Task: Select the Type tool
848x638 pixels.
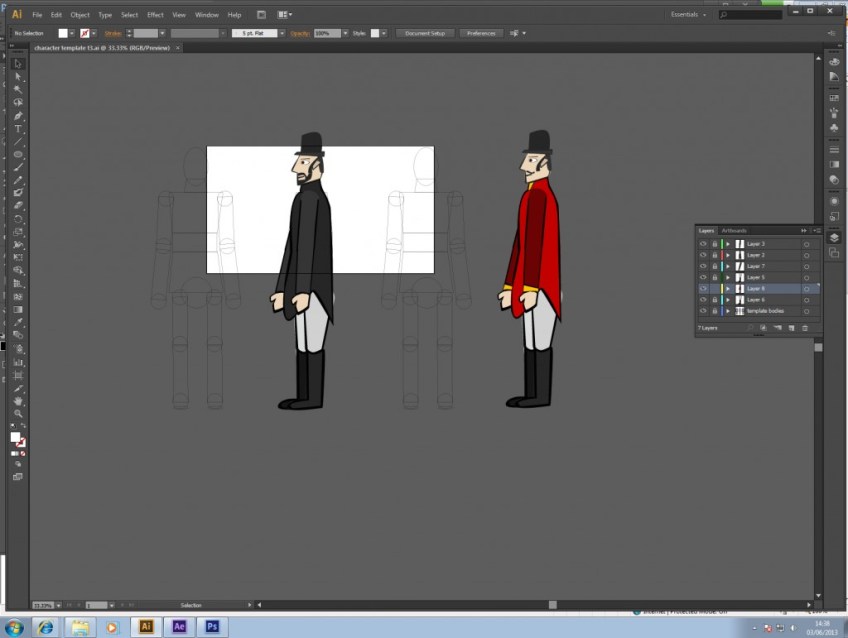Action: point(18,129)
